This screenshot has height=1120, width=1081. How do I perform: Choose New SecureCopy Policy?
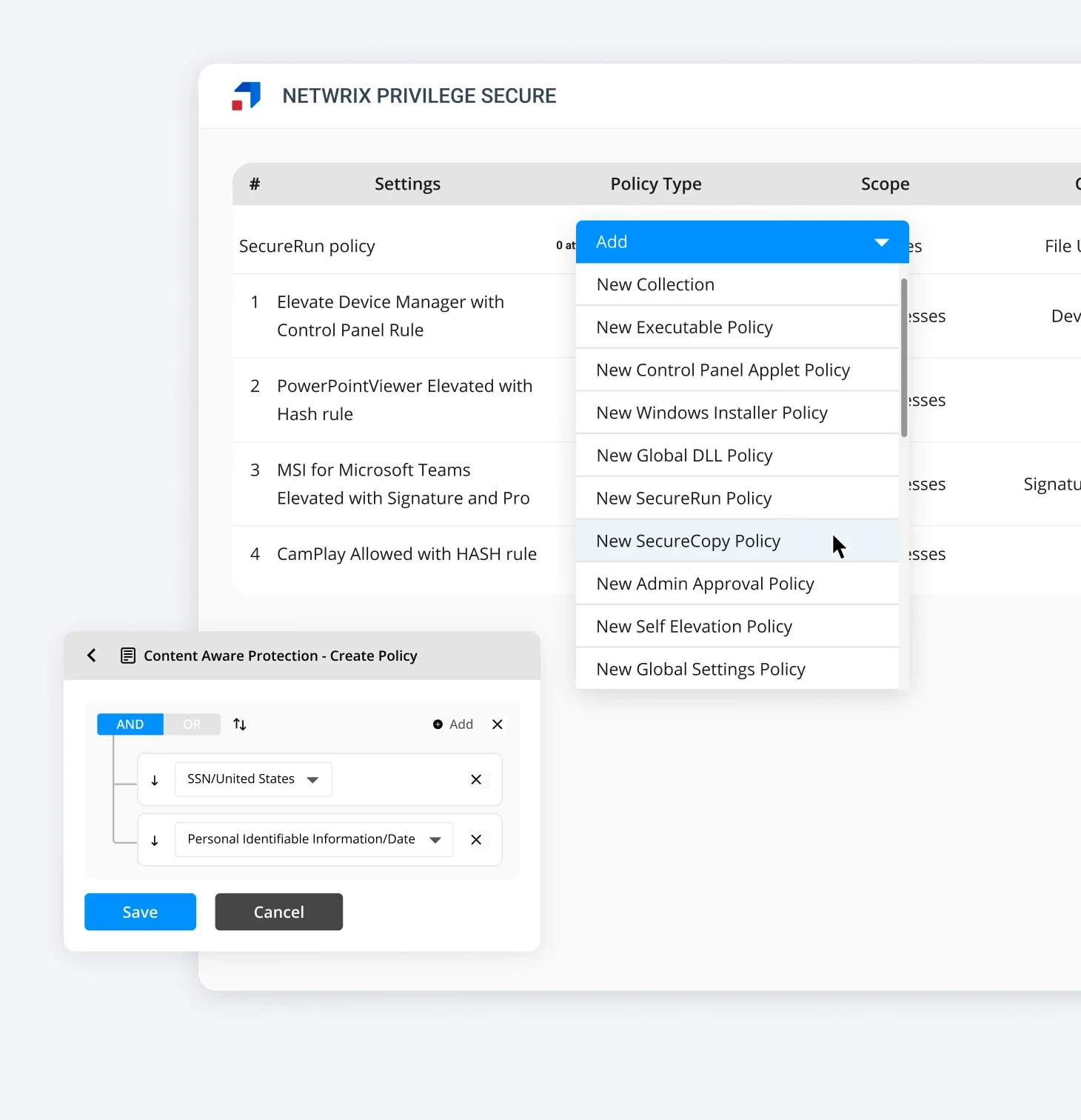pos(737,541)
